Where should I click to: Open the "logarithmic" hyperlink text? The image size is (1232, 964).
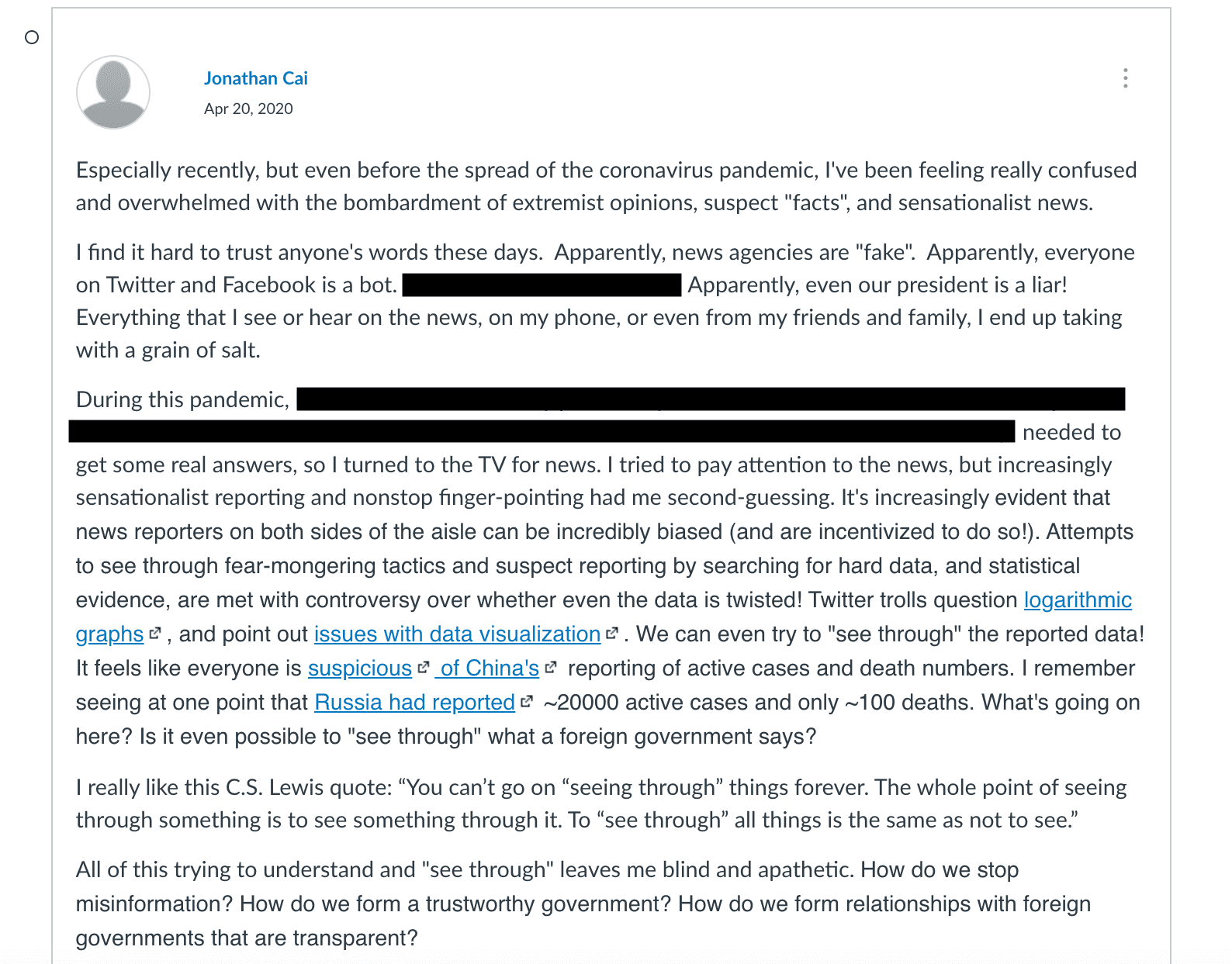pyautogui.click(x=1078, y=599)
